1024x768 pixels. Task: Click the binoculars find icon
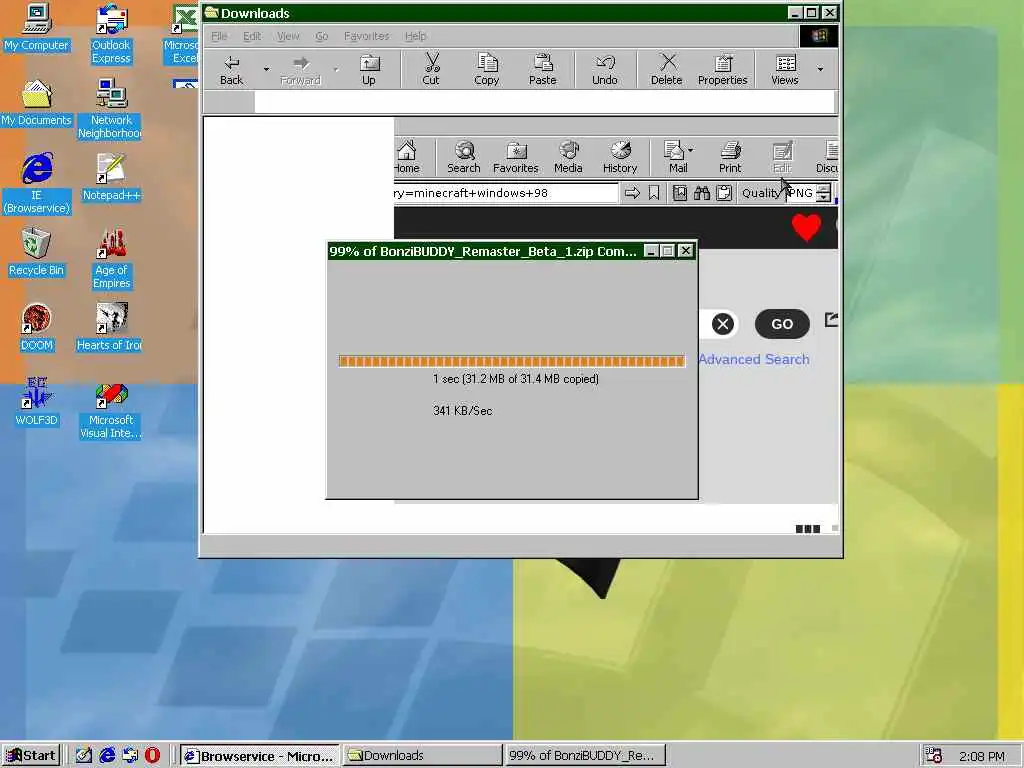click(702, 193)
